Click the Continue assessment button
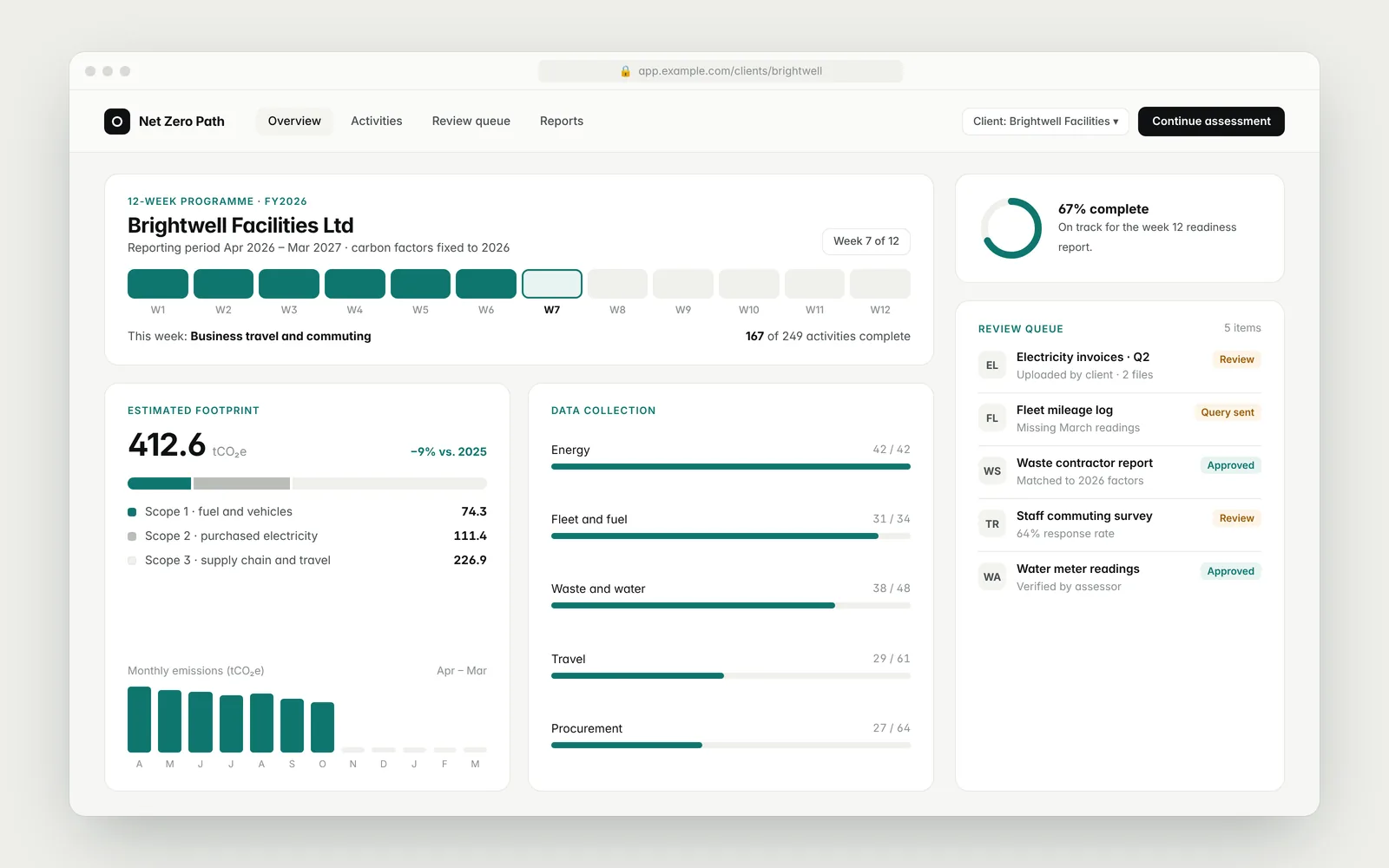Screen dimensions: 1389x868 pyautogui.click(x=1211, y=122)
